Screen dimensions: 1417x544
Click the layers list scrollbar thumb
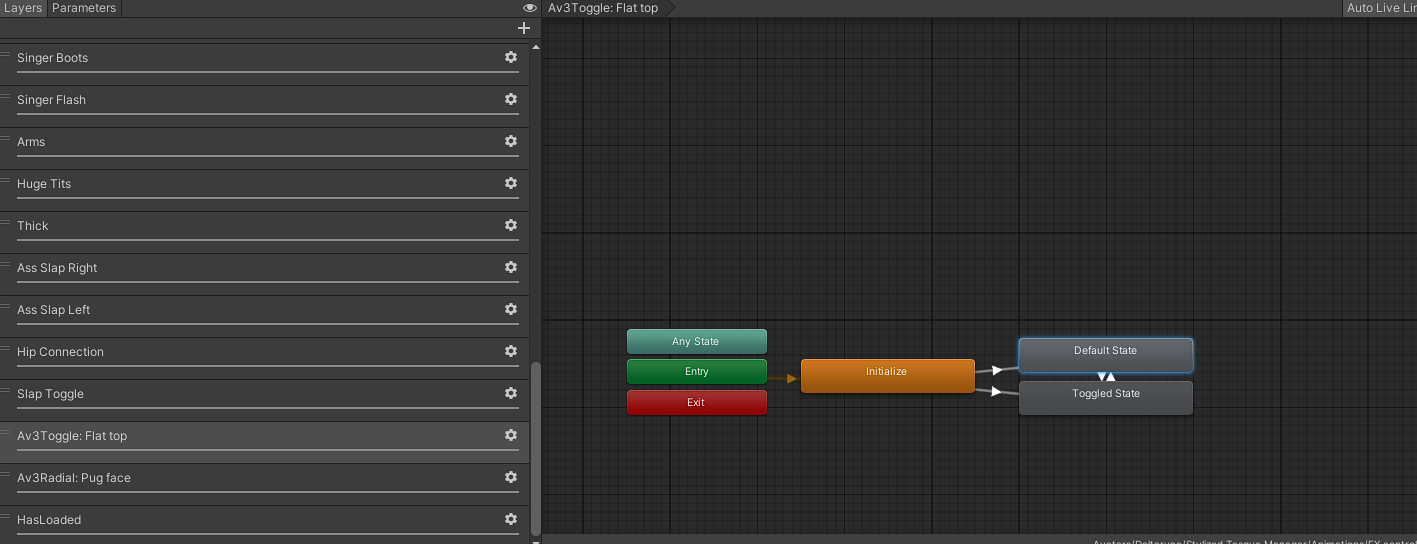pos(535,448)
